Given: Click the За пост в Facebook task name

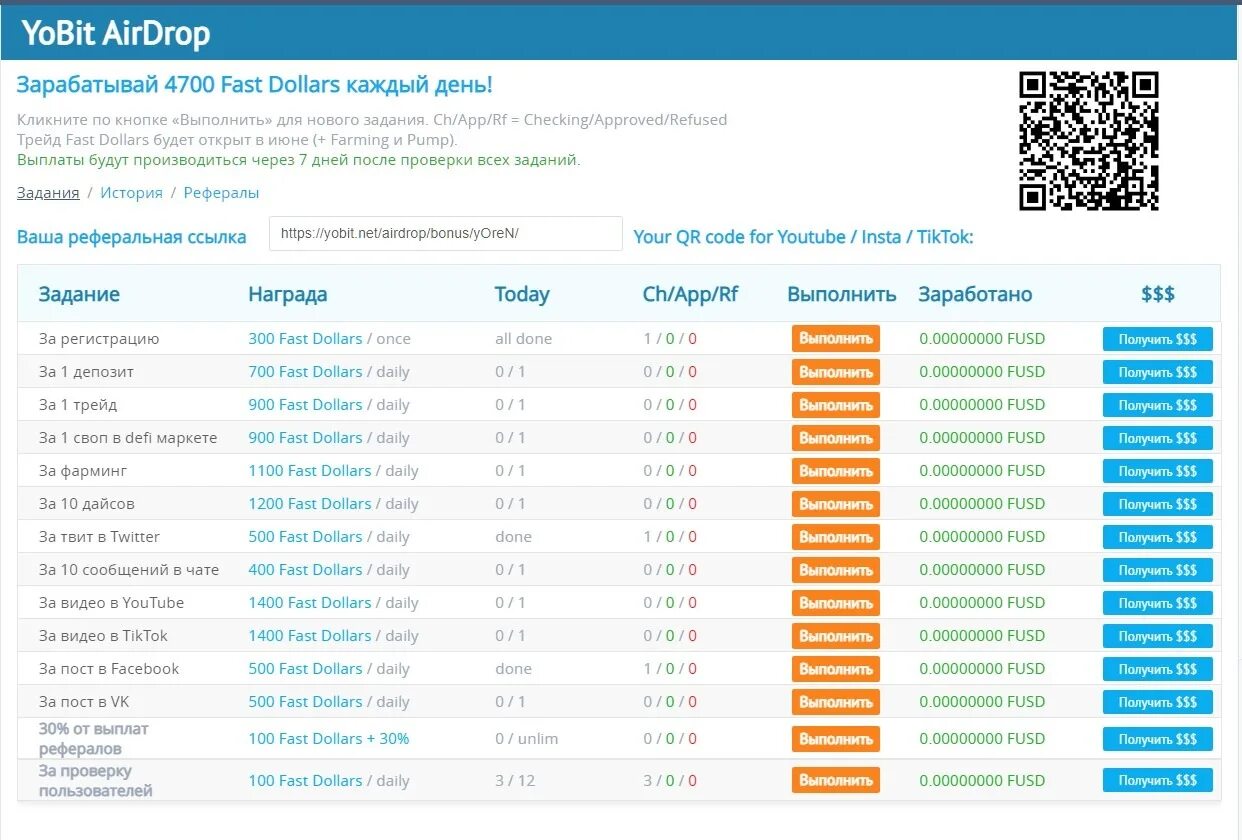Looking at the screenshot, I should point(109,668).
